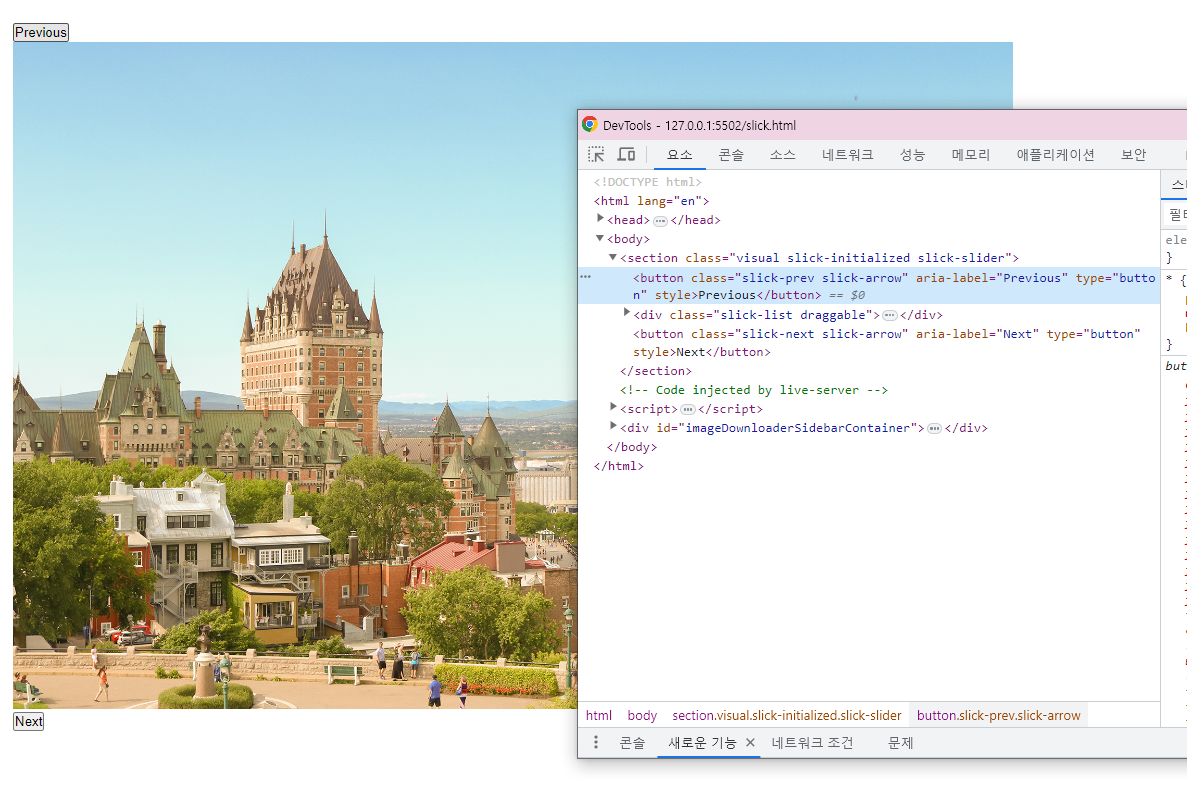This screenshot has width=1187, height=789.
Task: Click button.slick-prev.slick-arrow breadcrumb
Action: [x=999, y=716]
